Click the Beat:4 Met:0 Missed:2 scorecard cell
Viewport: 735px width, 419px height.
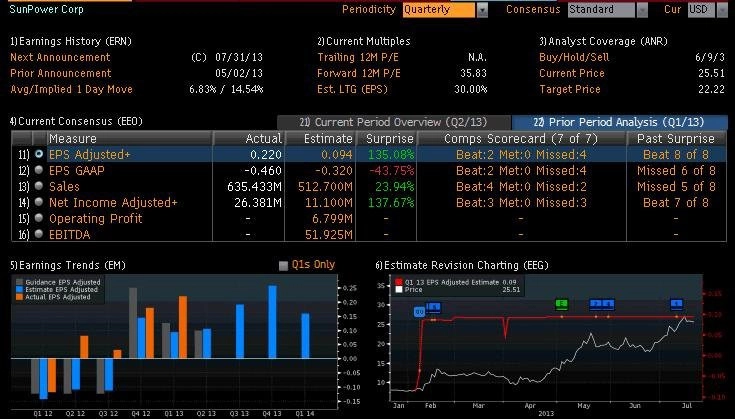[521, 187]
